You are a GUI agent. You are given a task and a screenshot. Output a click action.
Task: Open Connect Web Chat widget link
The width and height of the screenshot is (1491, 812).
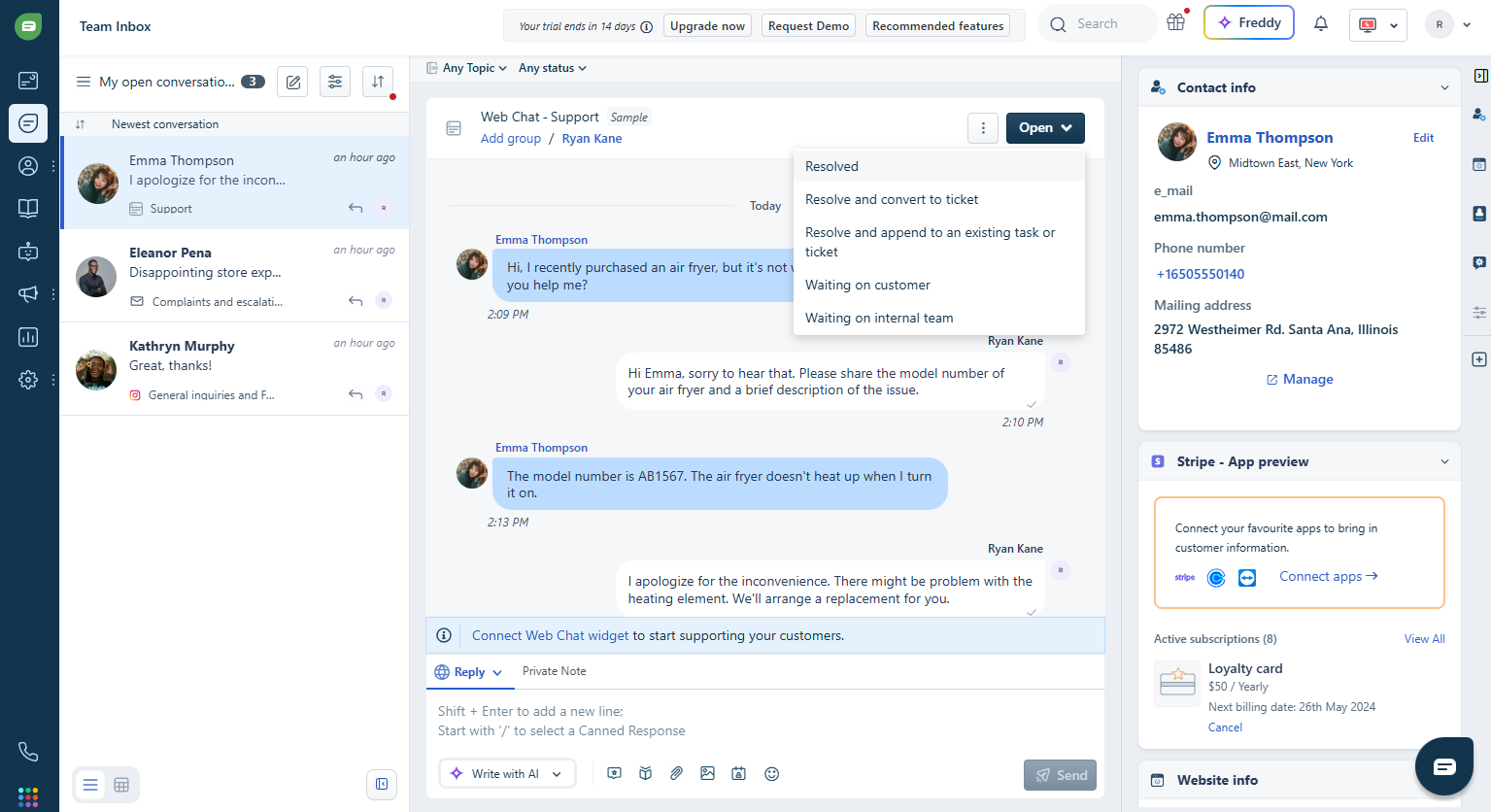550,634
